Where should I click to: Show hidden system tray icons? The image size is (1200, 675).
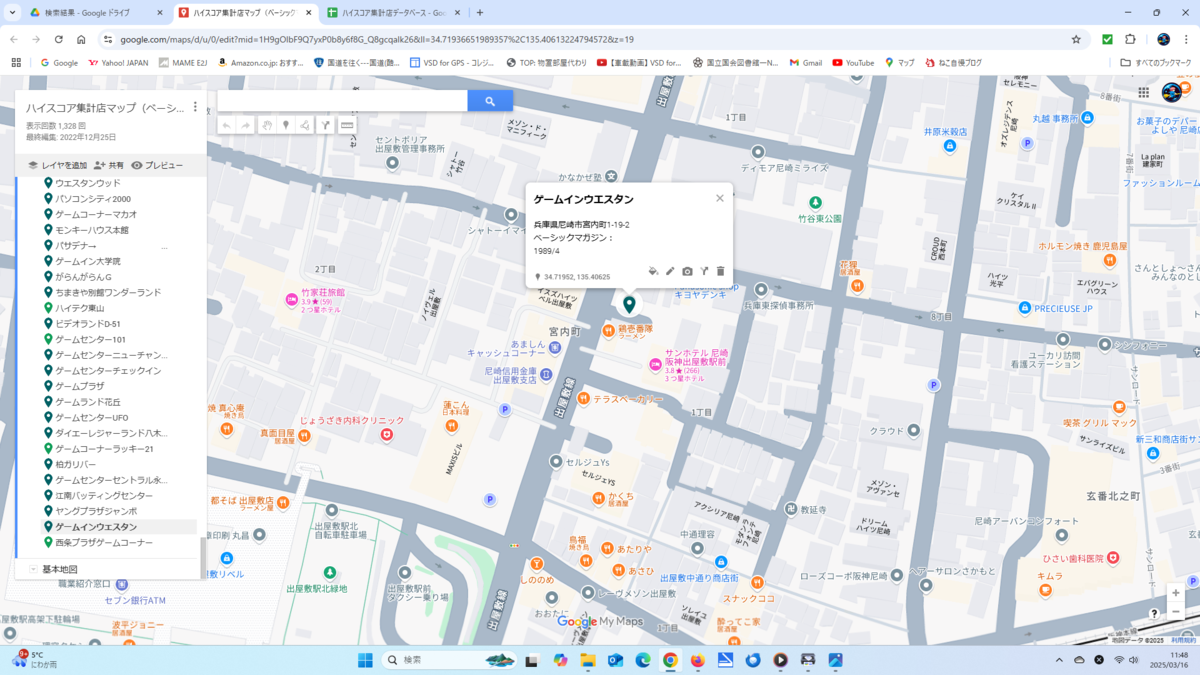click(1059, 660)
